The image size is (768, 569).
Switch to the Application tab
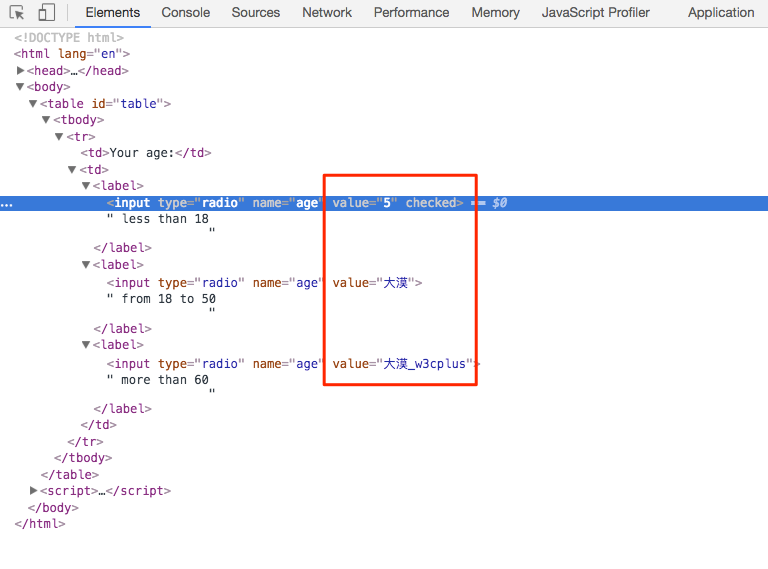[721, 13]
